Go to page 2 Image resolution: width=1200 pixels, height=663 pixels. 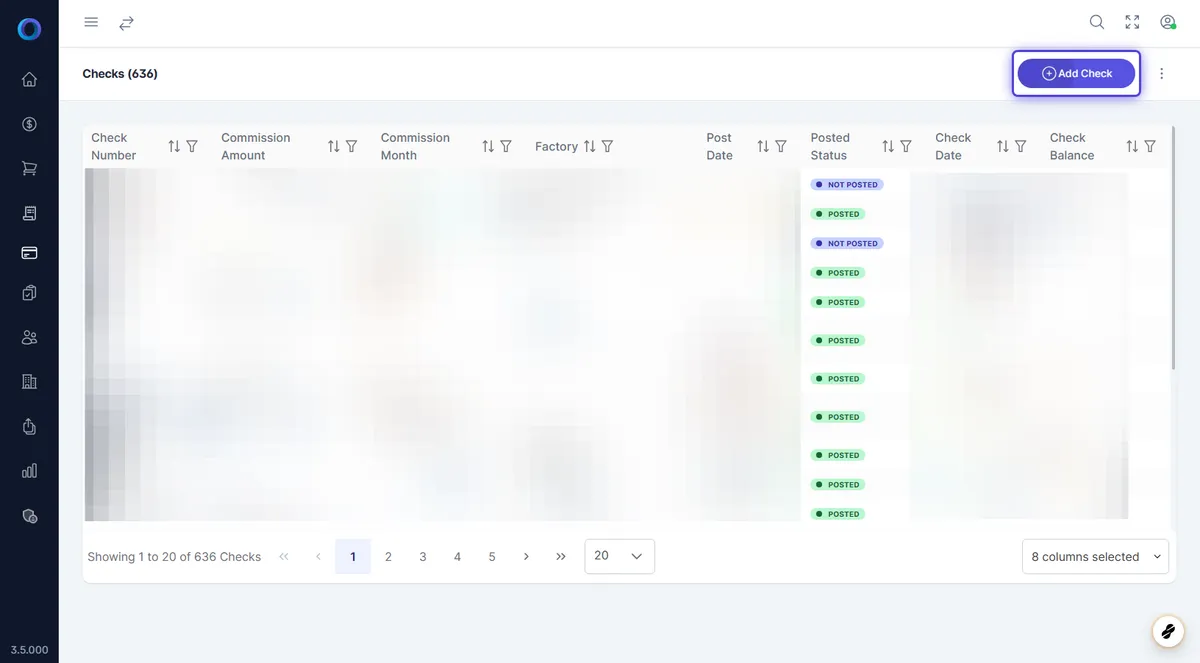388,556
